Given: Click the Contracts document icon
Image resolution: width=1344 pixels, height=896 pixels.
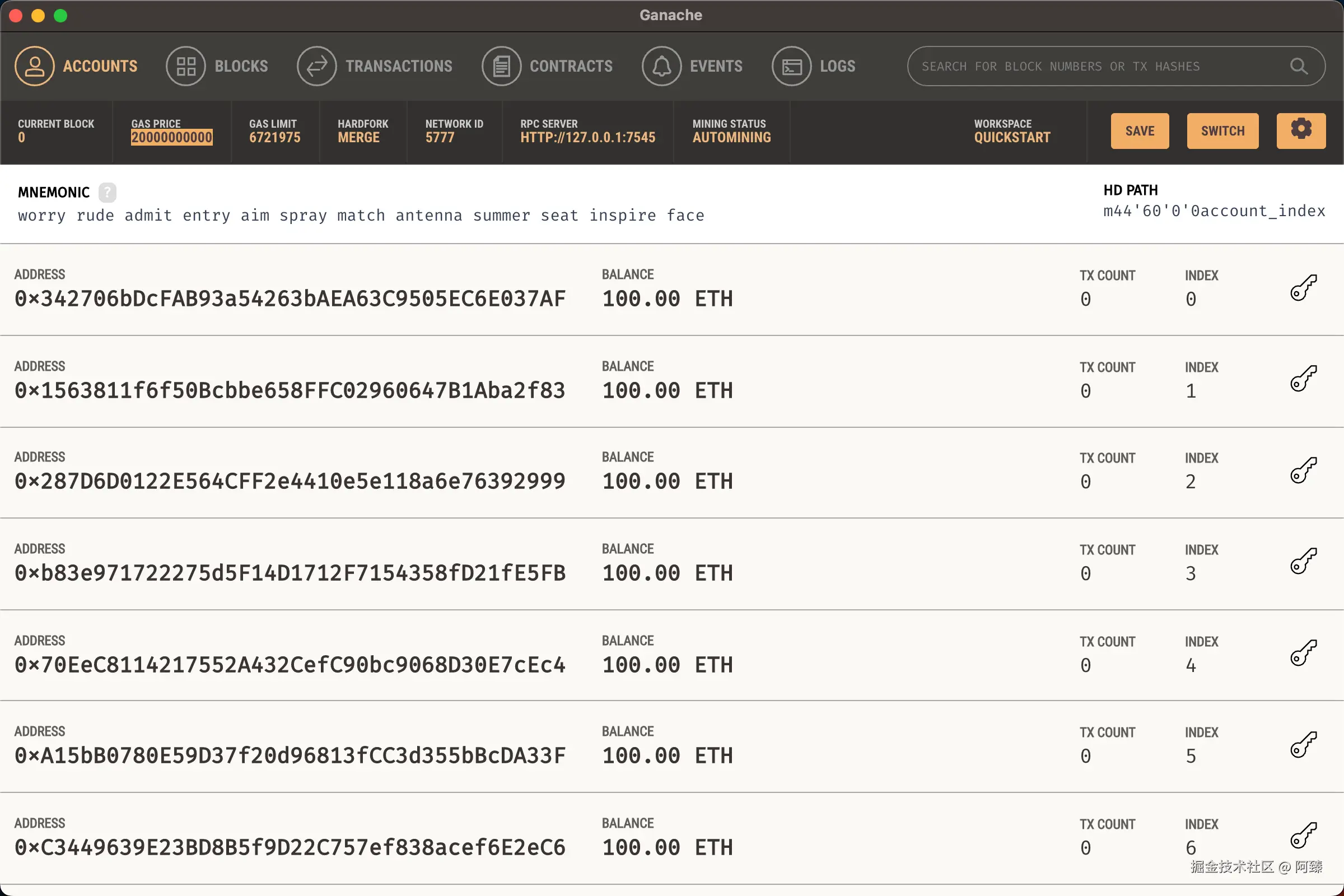Looking at the screenshot, I should click(x=501, y=66).
